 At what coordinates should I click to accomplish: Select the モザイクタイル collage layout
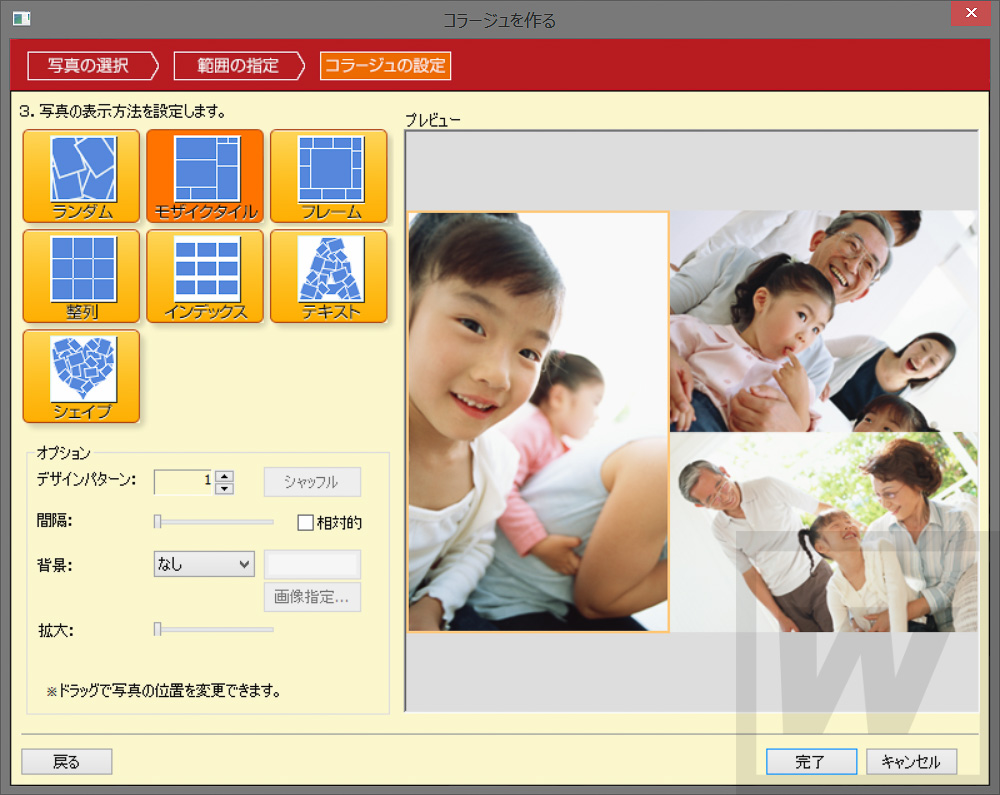tap(205, 176)
